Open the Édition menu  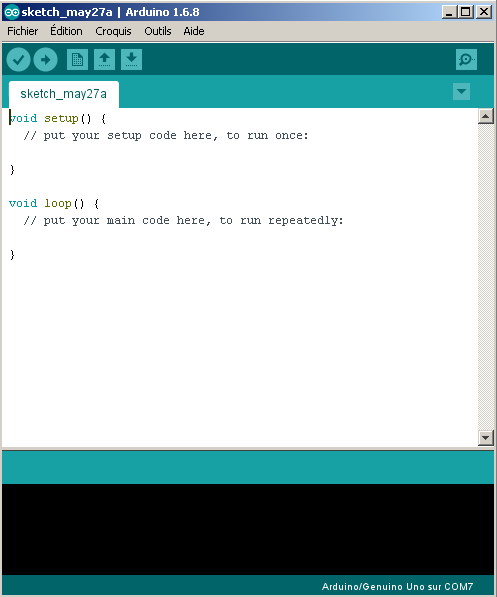point(66,31)
